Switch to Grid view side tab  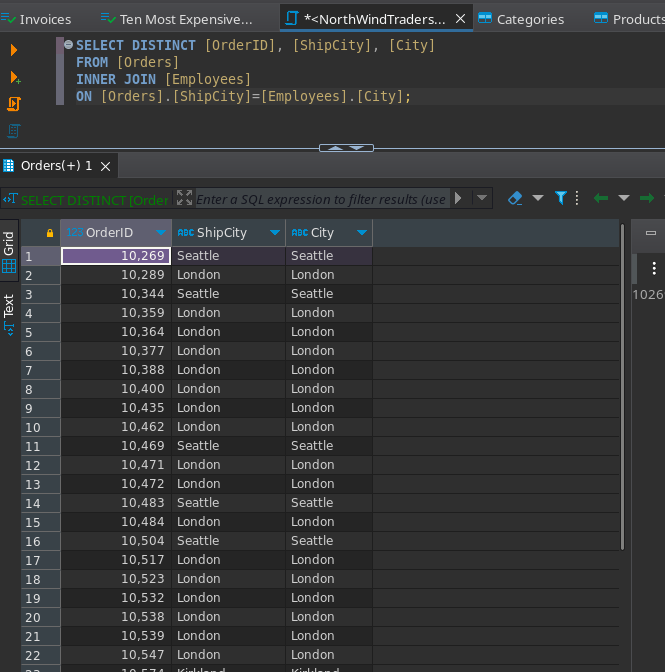tap(9, 252)
